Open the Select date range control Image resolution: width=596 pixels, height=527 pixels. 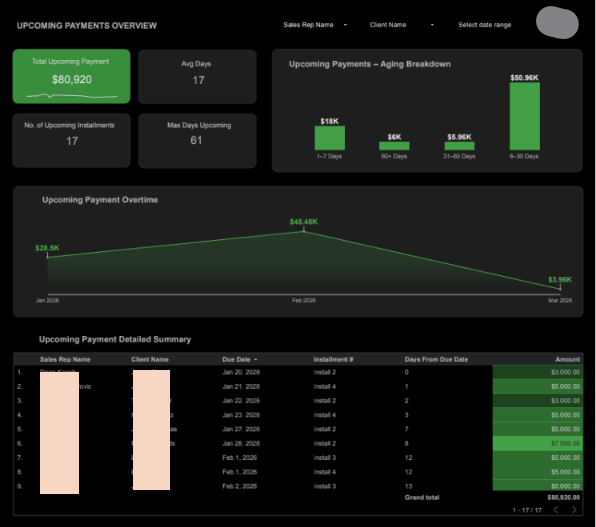[484, 25]
